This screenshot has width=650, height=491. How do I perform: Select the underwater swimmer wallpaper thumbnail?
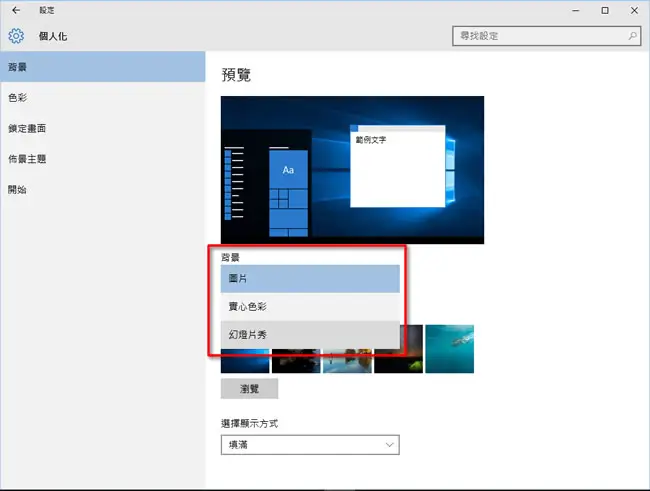tap(449, 349)
